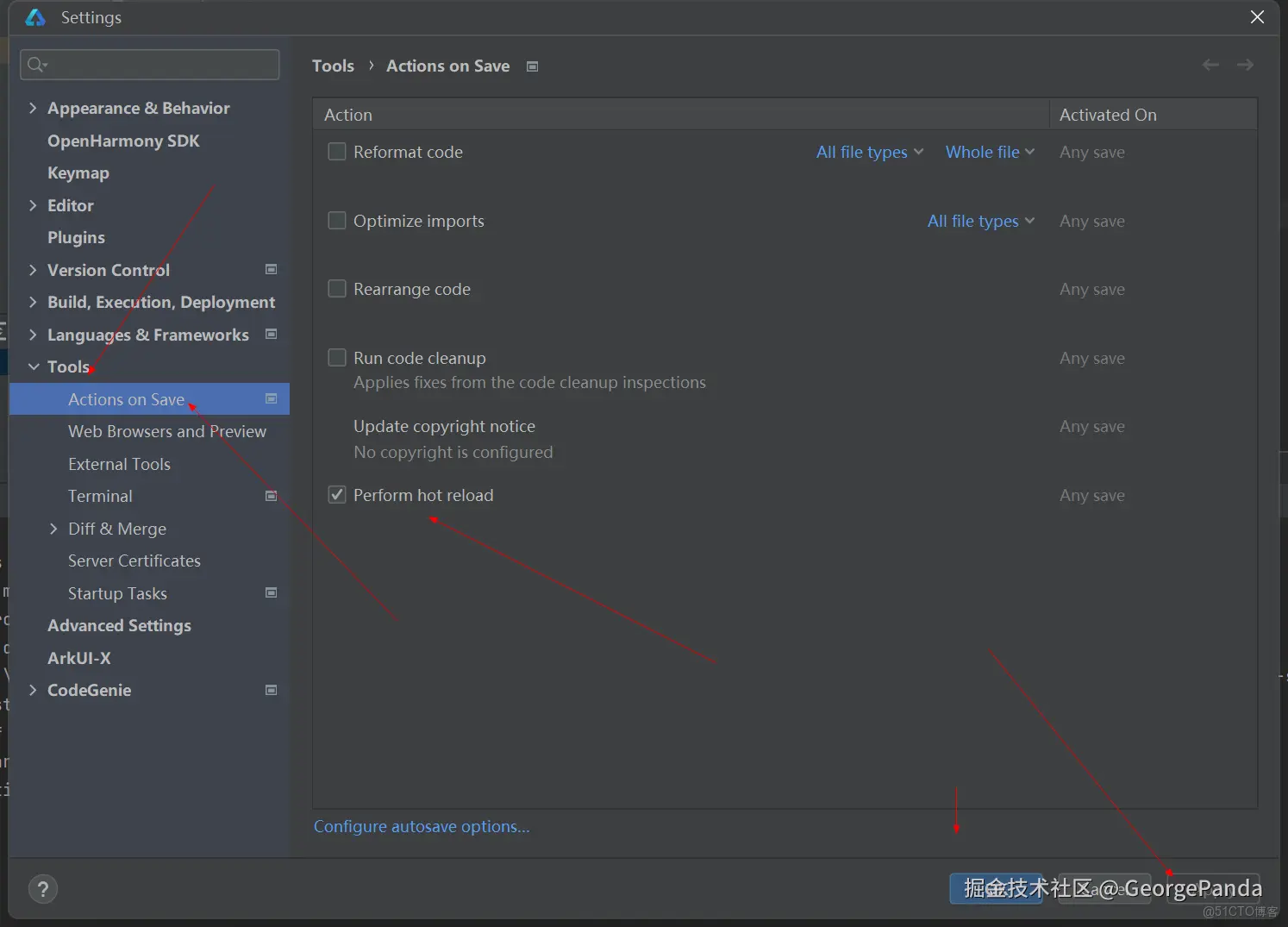The image size is (1288, 927).
Task: Click the forward navigation arrow
Action: (1245, 65)
